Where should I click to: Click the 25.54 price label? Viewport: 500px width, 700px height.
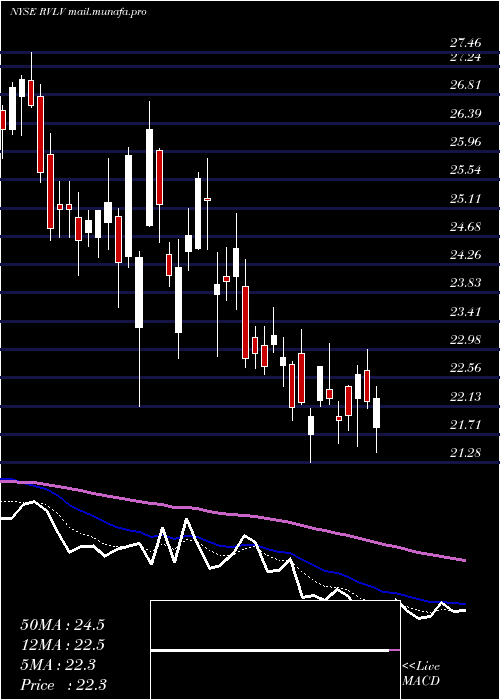coord(466,170)
